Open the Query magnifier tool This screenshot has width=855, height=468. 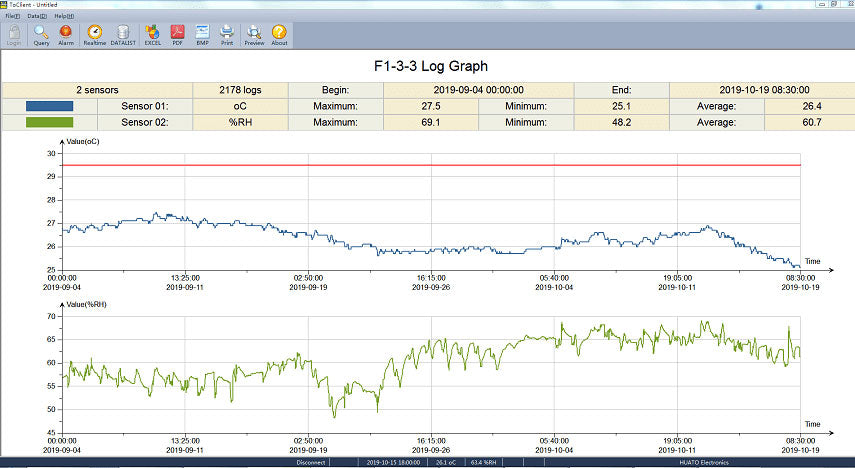(41, 34)
